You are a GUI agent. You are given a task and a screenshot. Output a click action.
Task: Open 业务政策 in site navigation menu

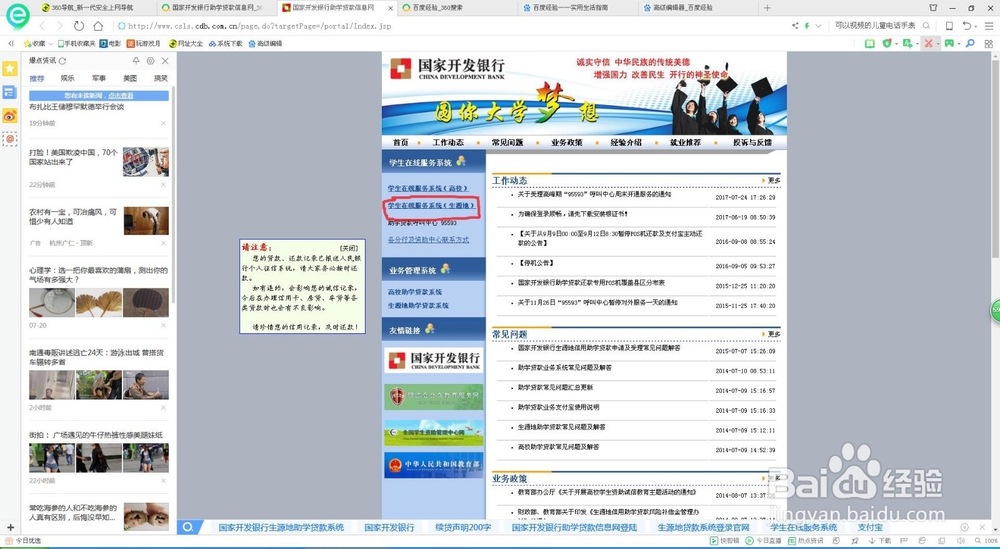pos(567,142)
